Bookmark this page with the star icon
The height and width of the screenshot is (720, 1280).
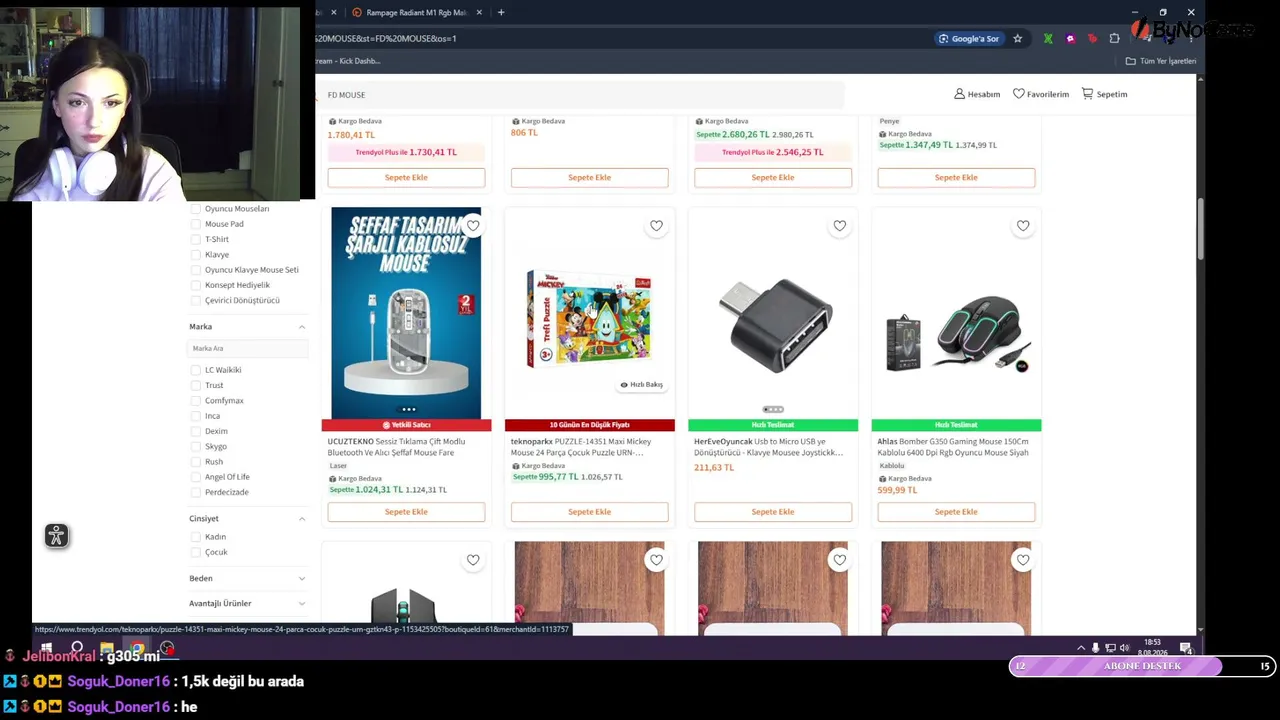coord(1018,39)
